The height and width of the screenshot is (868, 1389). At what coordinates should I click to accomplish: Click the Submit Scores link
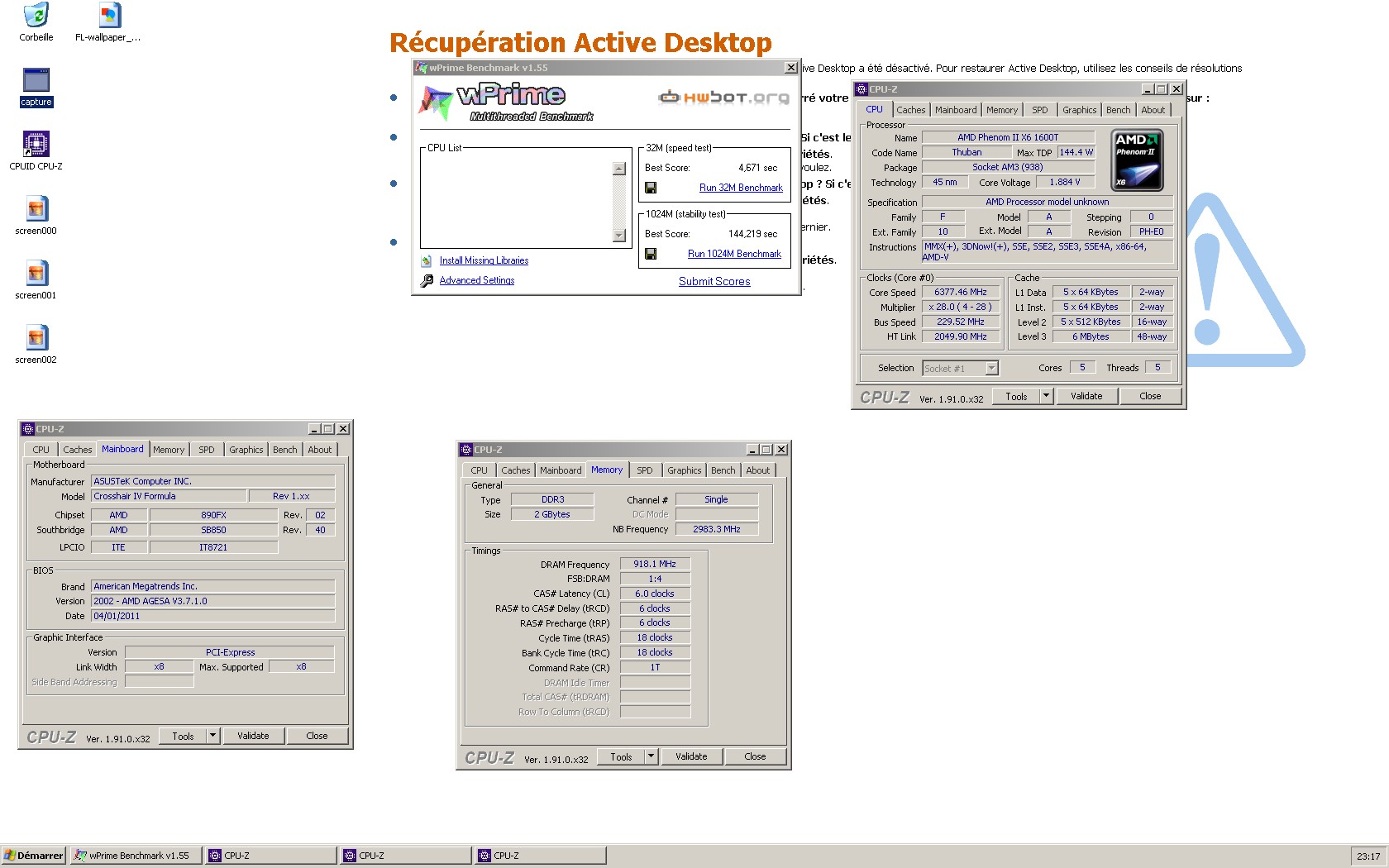coord(714,282)
